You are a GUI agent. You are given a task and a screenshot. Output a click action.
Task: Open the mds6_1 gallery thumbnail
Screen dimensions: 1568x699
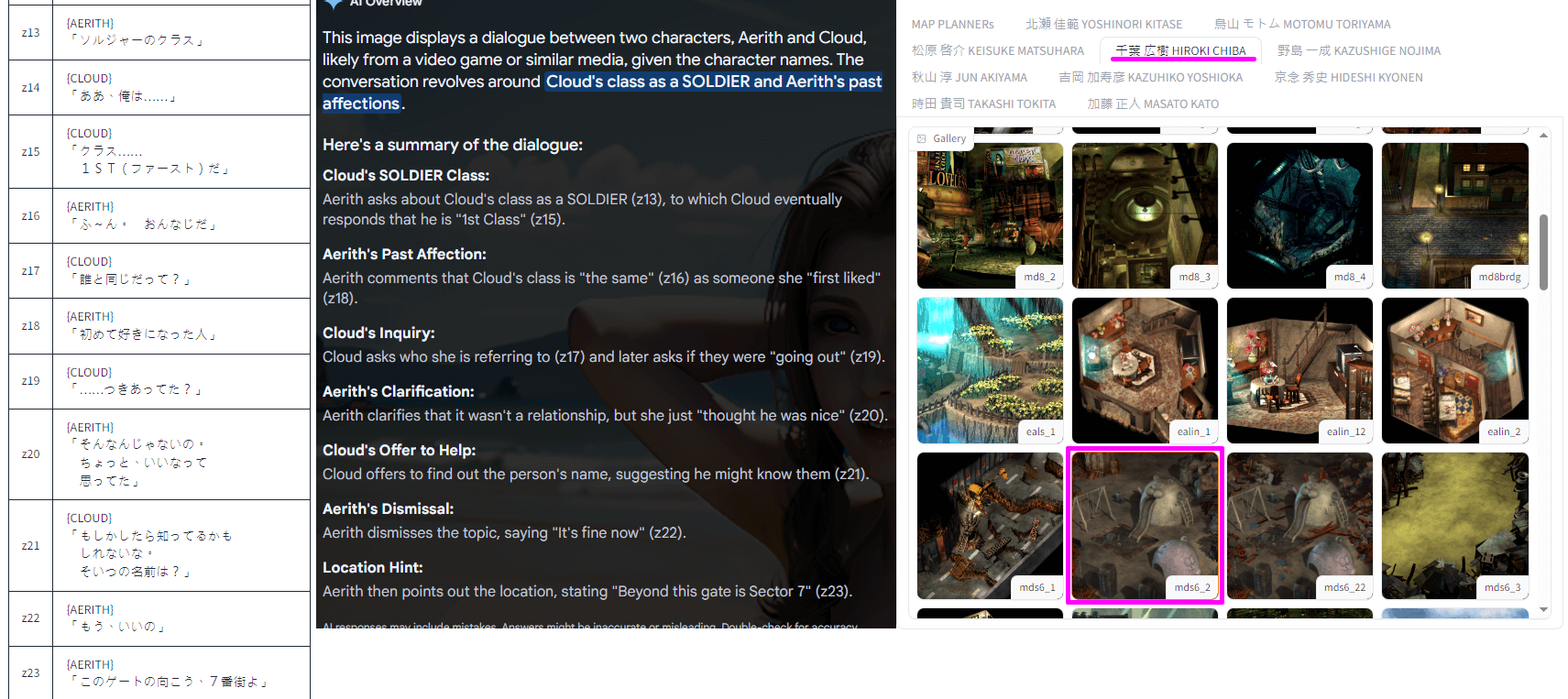[x=990, y=526]
